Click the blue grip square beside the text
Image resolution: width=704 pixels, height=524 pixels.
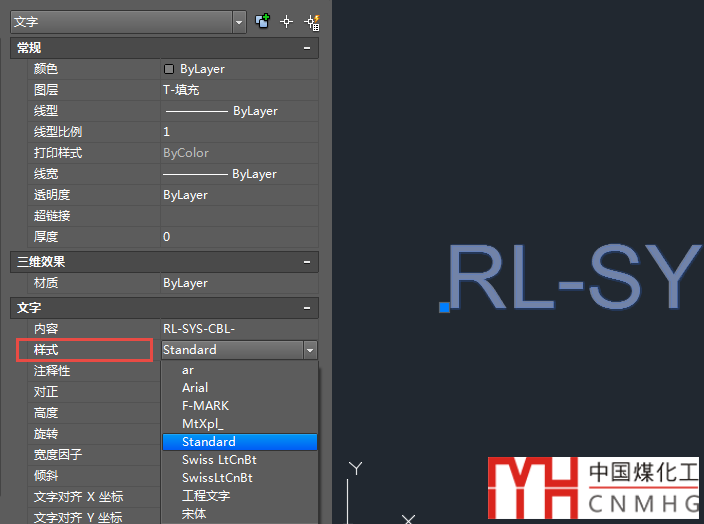click(444, 307)
